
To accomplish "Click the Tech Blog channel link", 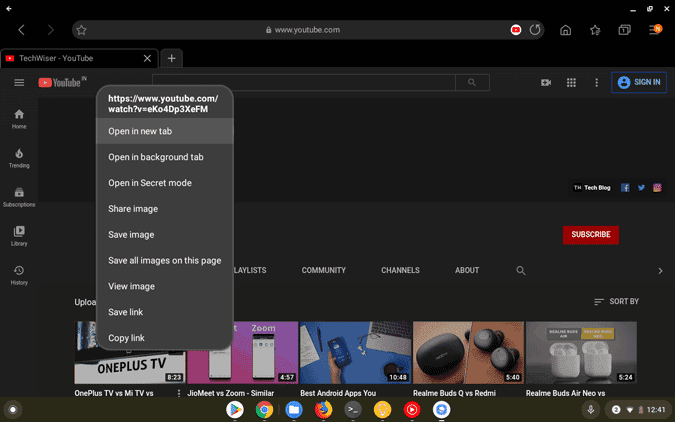I will (x=592, y=187).
